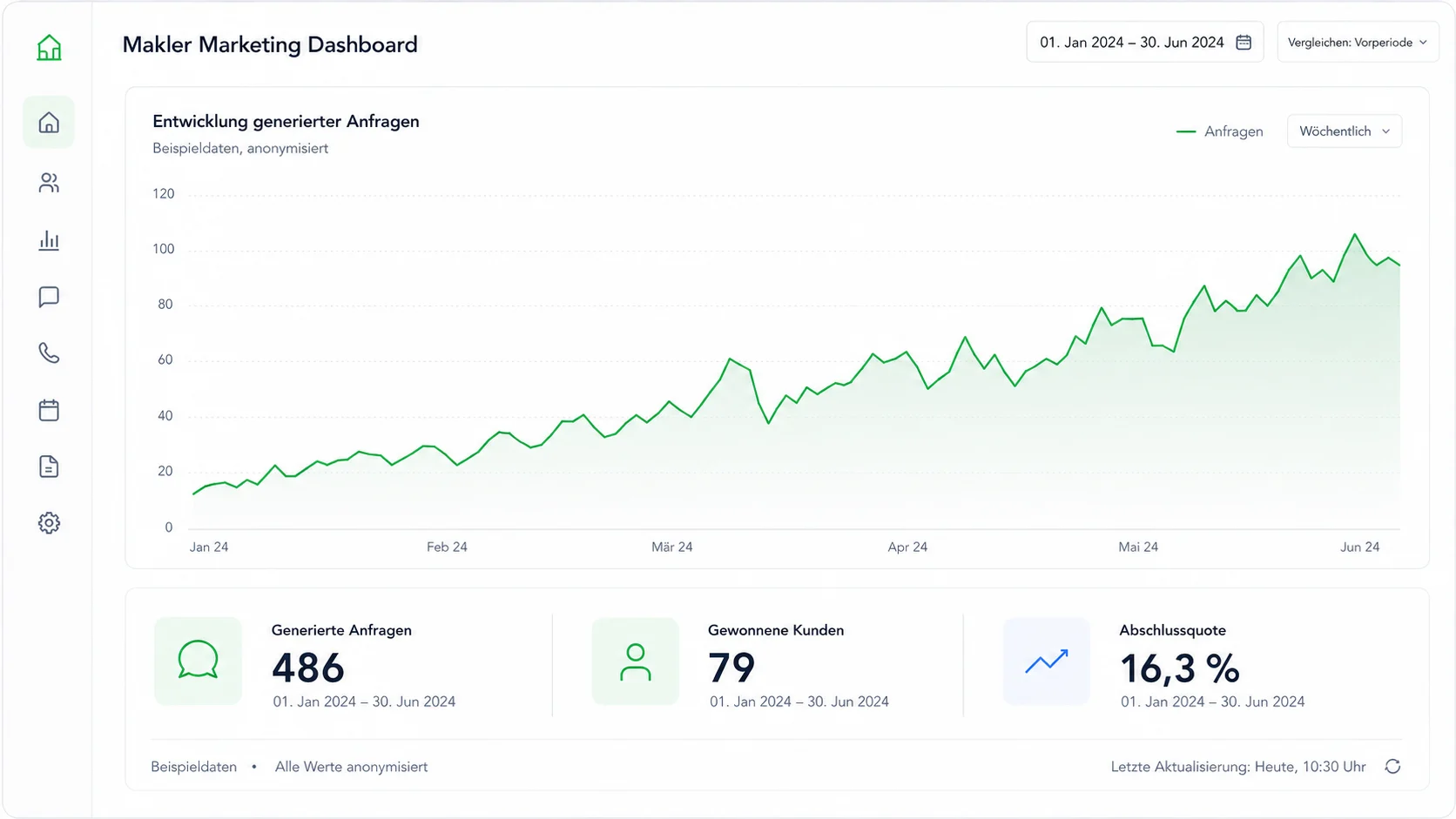This screenshot has width=1456, height=819.
Task: Click the speech bubble icon for Generierte Anfragen
Action: coord(198,661)
